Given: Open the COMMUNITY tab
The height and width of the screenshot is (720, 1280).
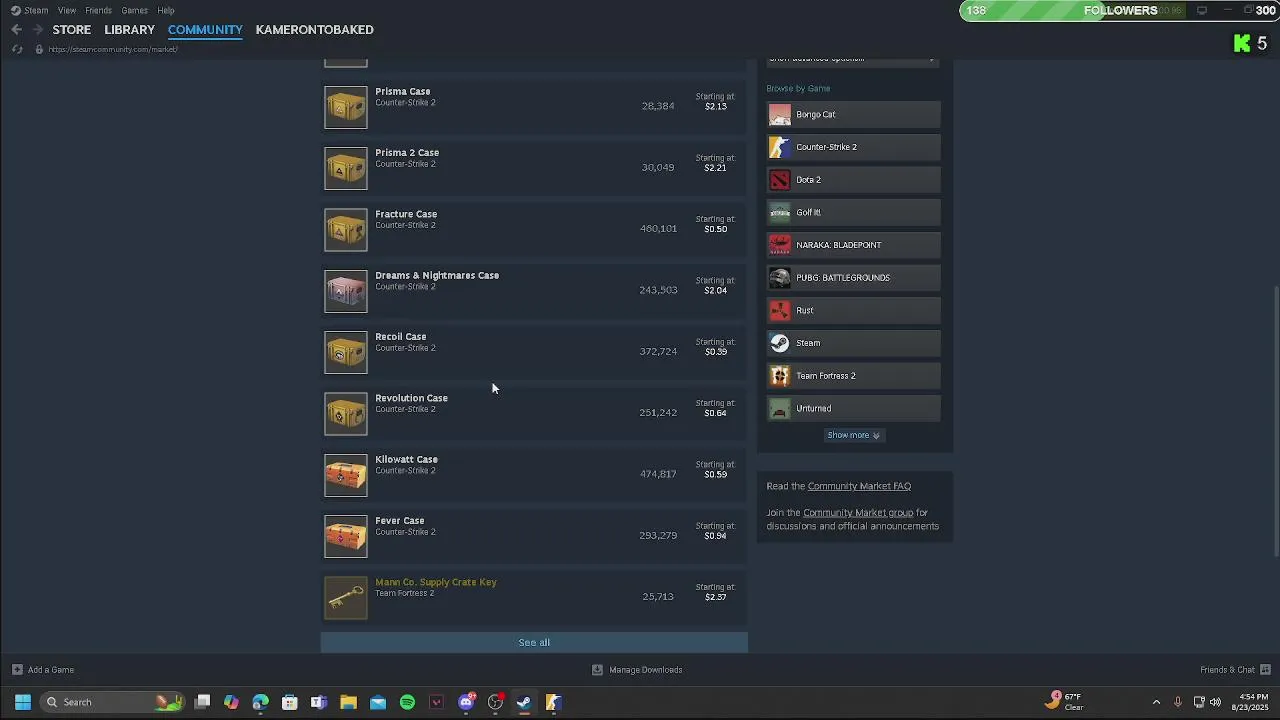Looking at the screenshot, I should [x=205, y=30].
